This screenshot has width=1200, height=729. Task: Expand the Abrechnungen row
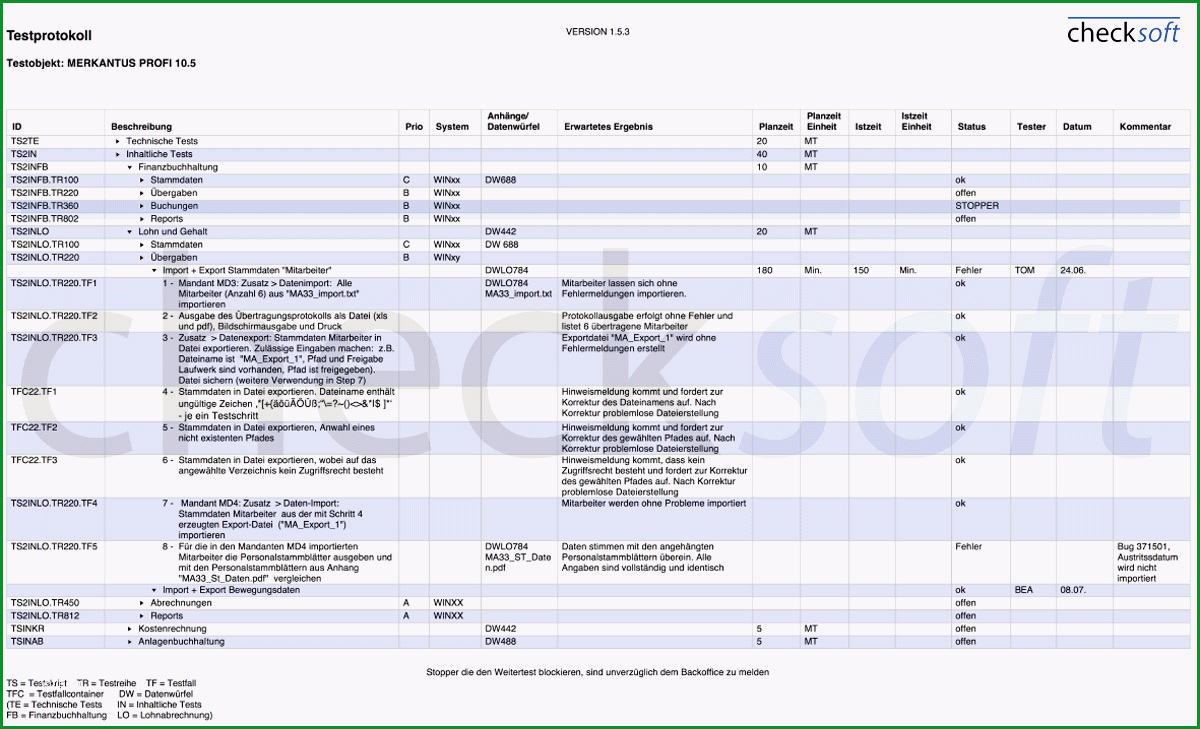[142, 603]
